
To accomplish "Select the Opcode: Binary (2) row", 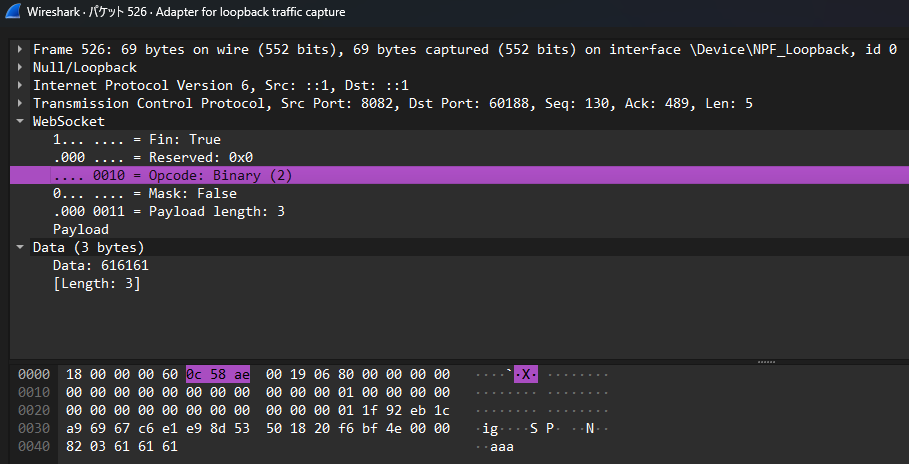I will point(459,175).
